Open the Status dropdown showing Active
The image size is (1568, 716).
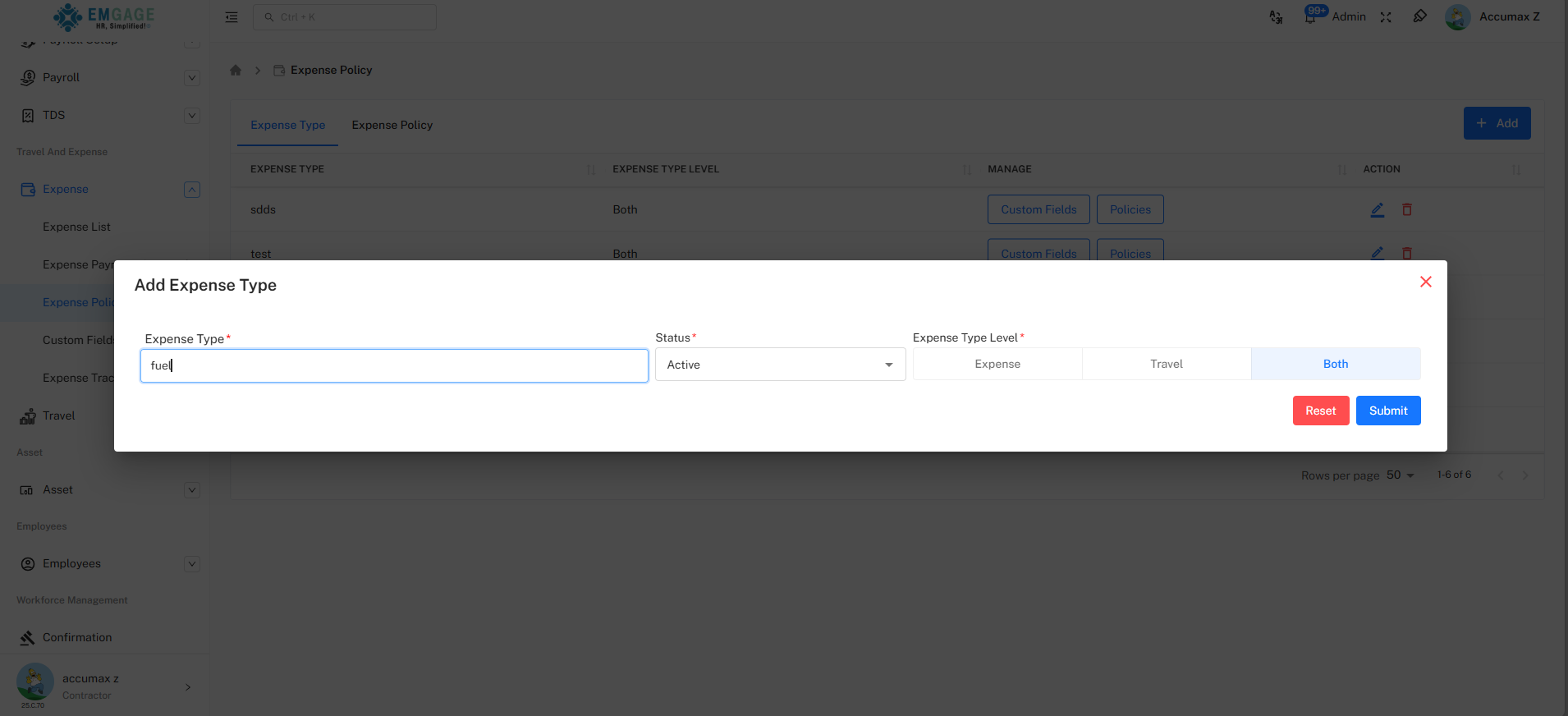coord(780,365)
